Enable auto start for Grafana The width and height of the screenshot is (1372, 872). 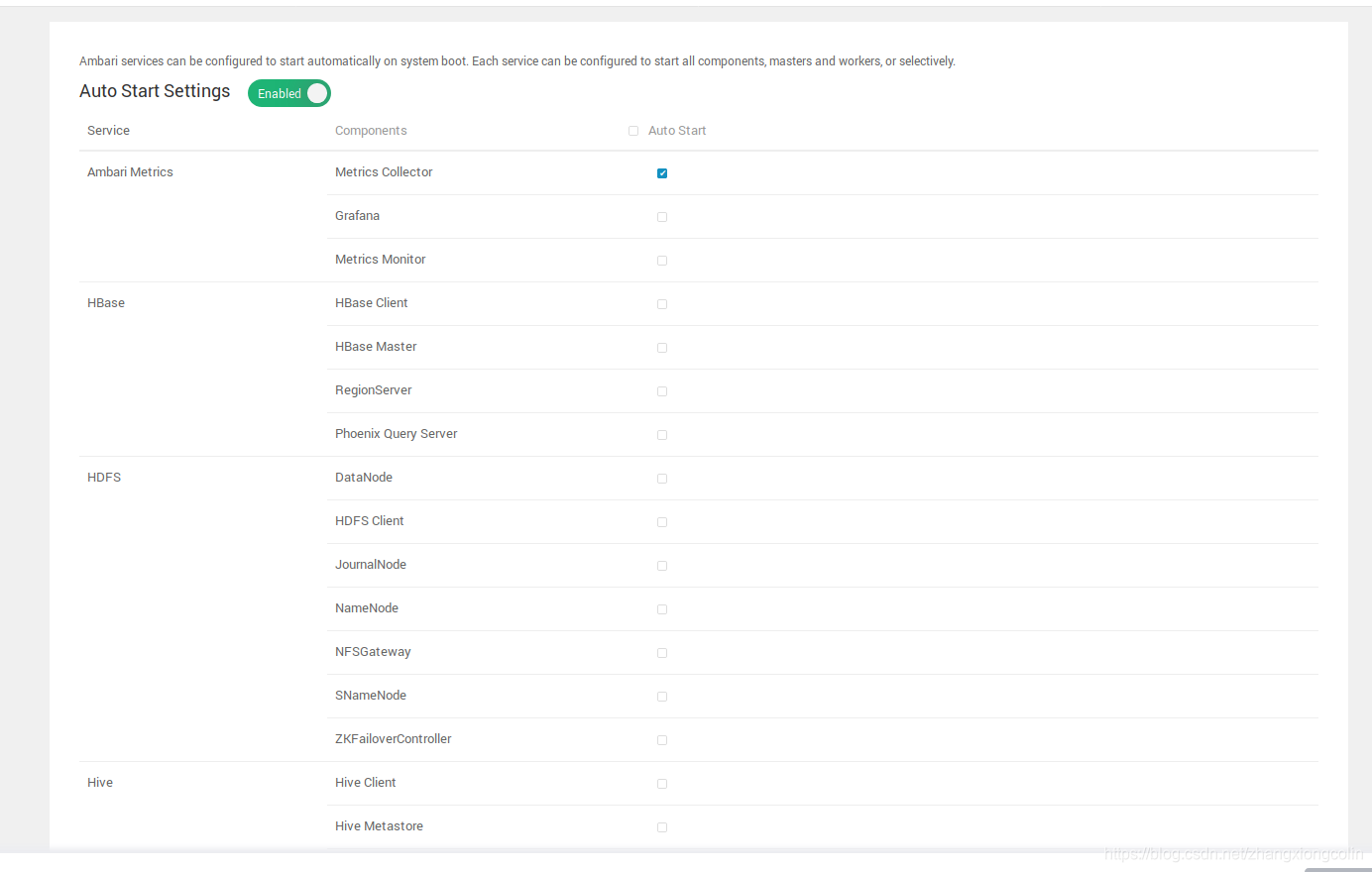(x=662, y=217)
